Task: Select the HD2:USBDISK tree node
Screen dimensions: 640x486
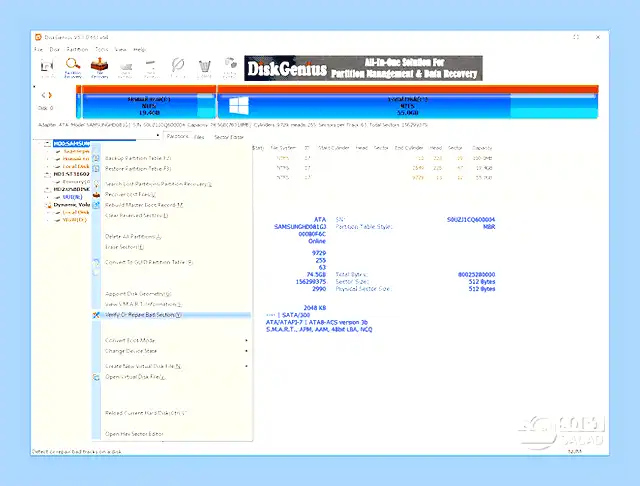Action: point(72,189)
